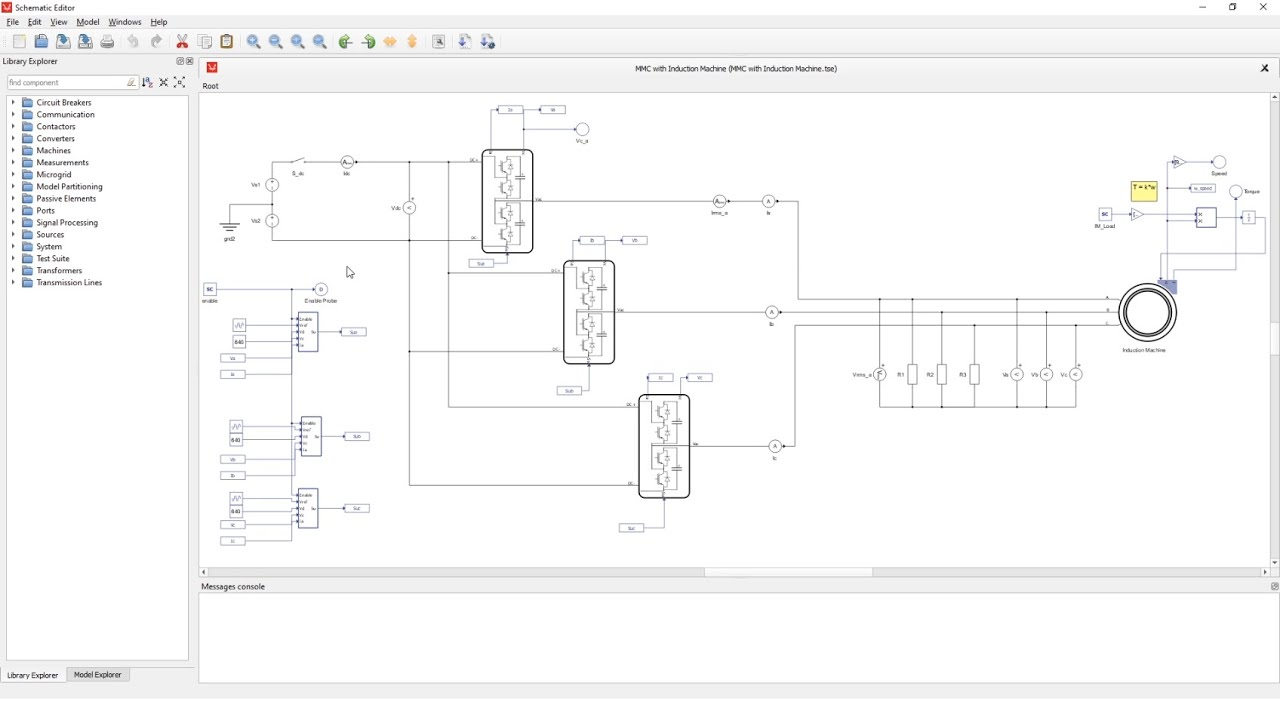Select the Induction Machine component
Viewport: 1280px width, 720px height.
coord(1148,313)
